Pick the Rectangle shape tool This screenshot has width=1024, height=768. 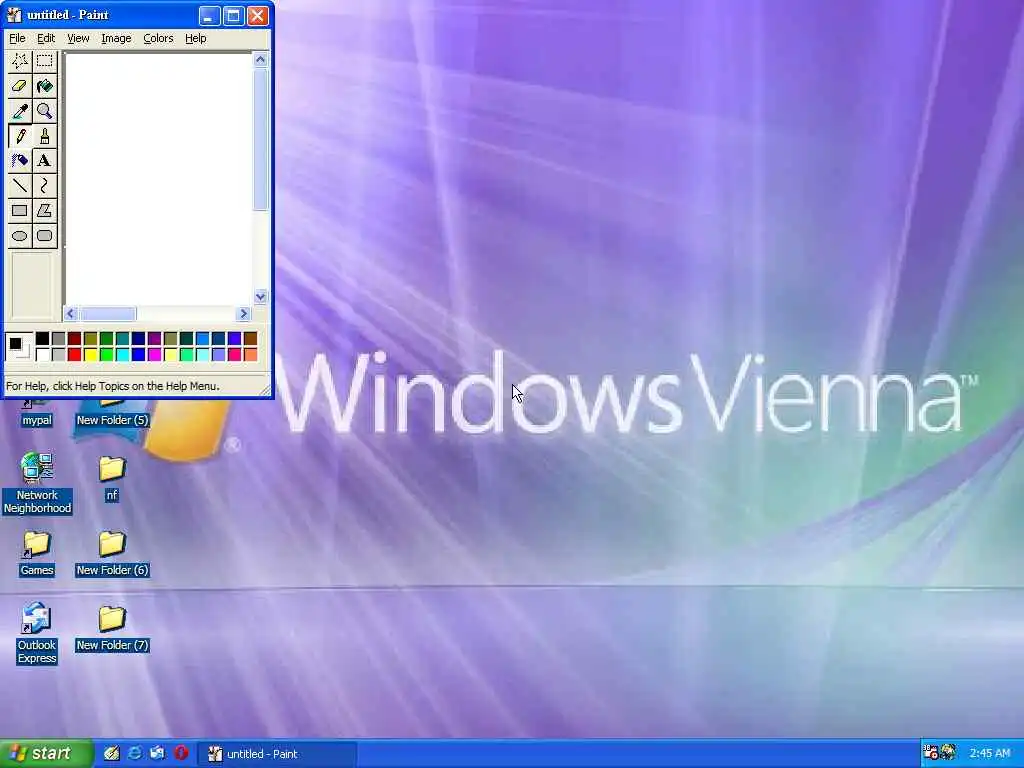[20, 210]
